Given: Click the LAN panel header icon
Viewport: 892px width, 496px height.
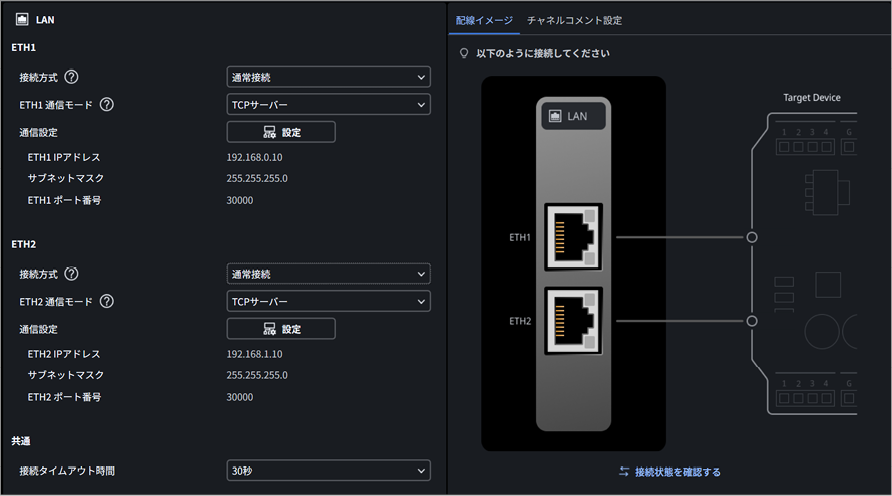Looking at the screenshot, I should pyautogui.click(x=22, y=20).
